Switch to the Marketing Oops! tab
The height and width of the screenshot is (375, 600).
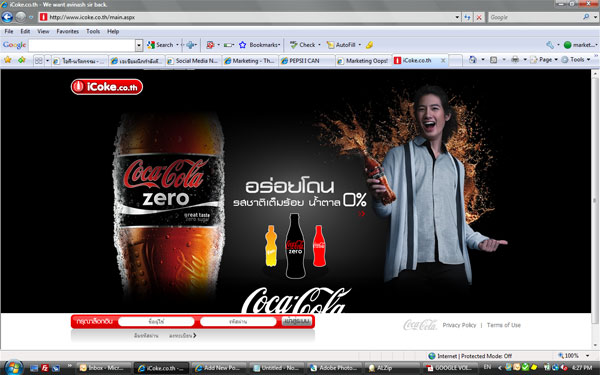363,60
